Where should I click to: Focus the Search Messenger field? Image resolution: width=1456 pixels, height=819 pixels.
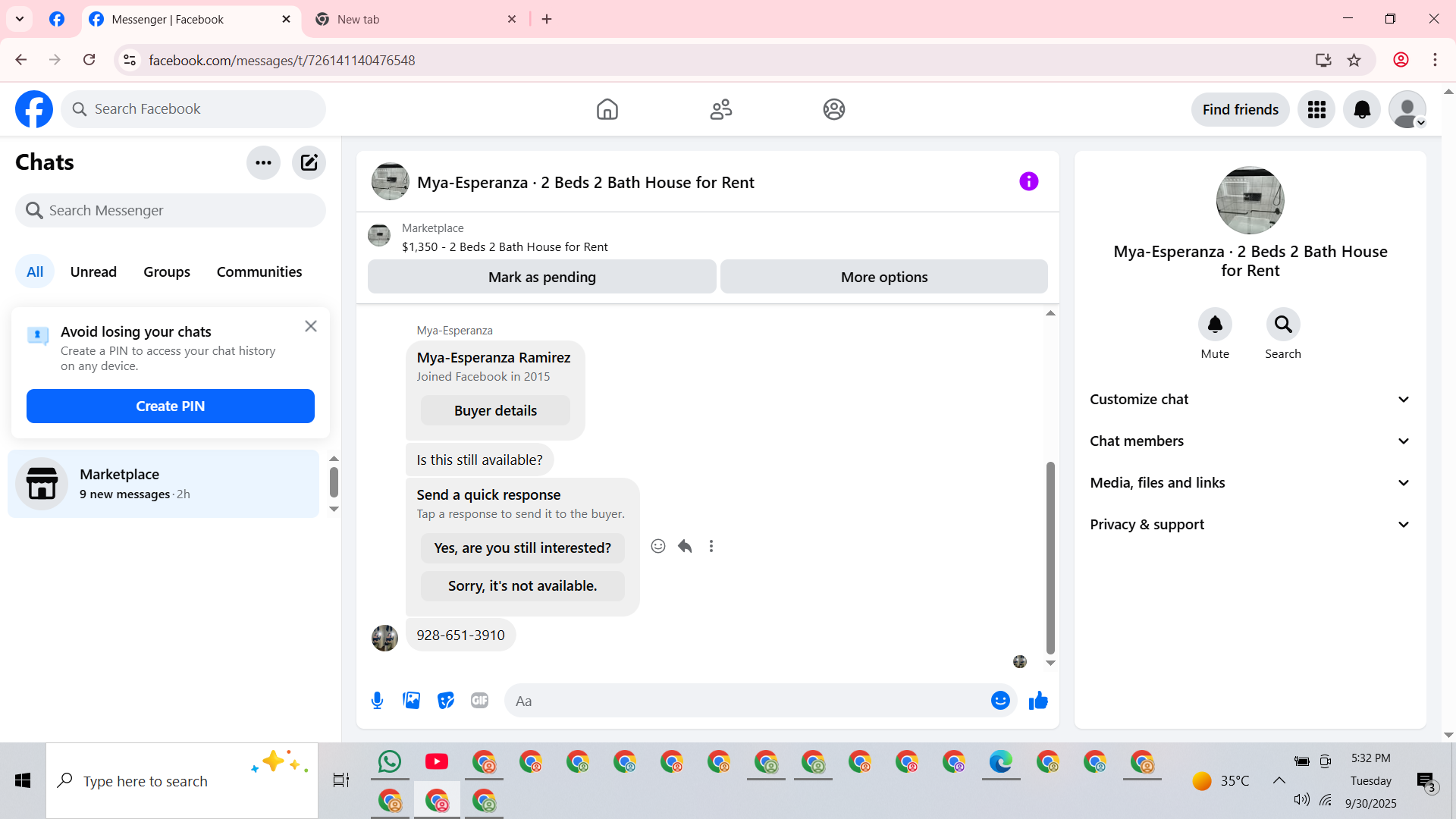[x=171, y=210]
